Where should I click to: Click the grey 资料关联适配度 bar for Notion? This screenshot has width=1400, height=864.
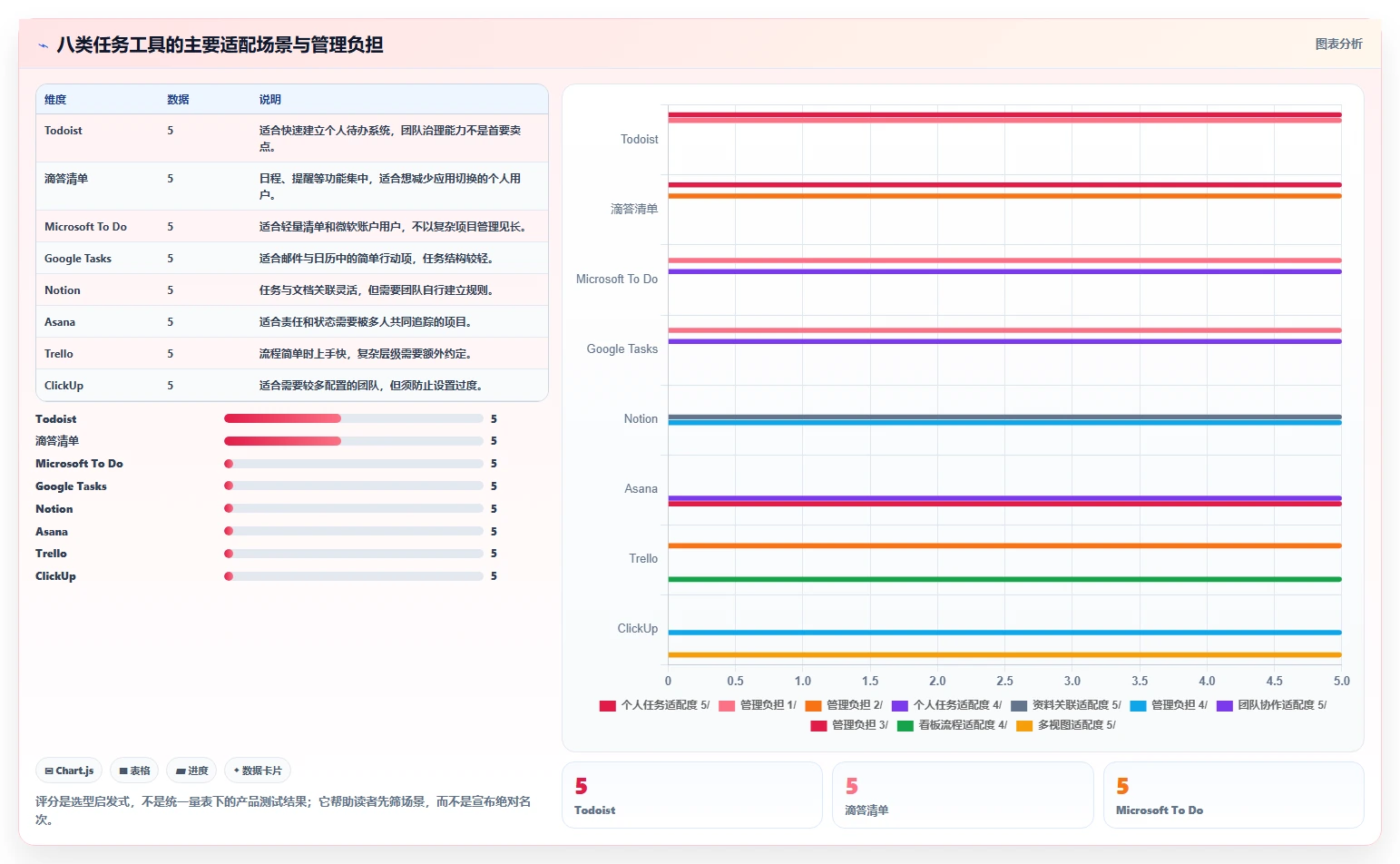1004,417
